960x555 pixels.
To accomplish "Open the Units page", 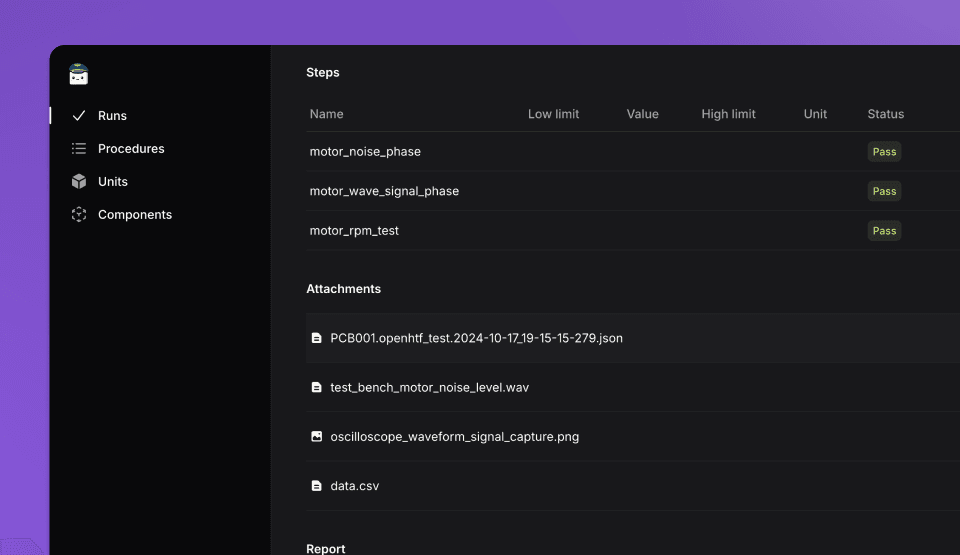I will [113, 181].
